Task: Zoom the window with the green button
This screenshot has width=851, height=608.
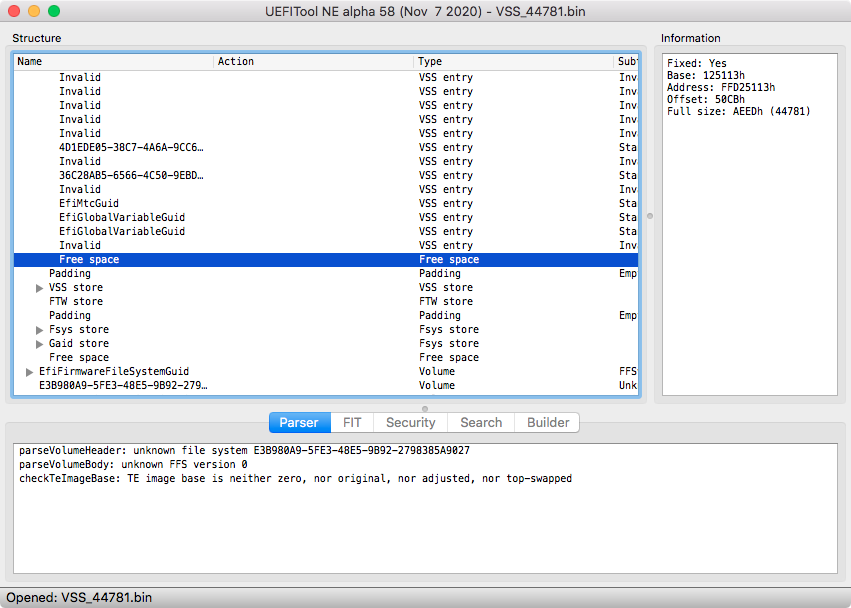Action: [54, 11]
